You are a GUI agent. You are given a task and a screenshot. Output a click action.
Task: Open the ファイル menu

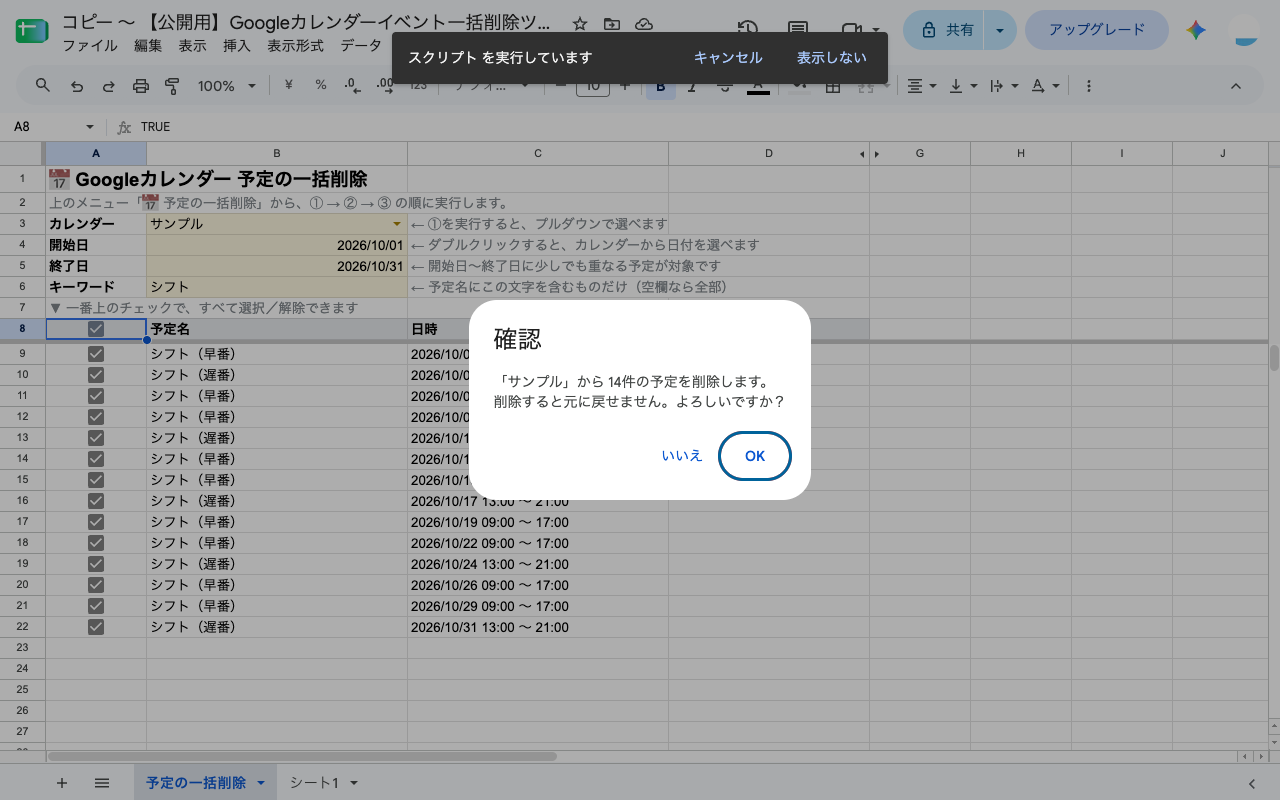coord(90,46)
